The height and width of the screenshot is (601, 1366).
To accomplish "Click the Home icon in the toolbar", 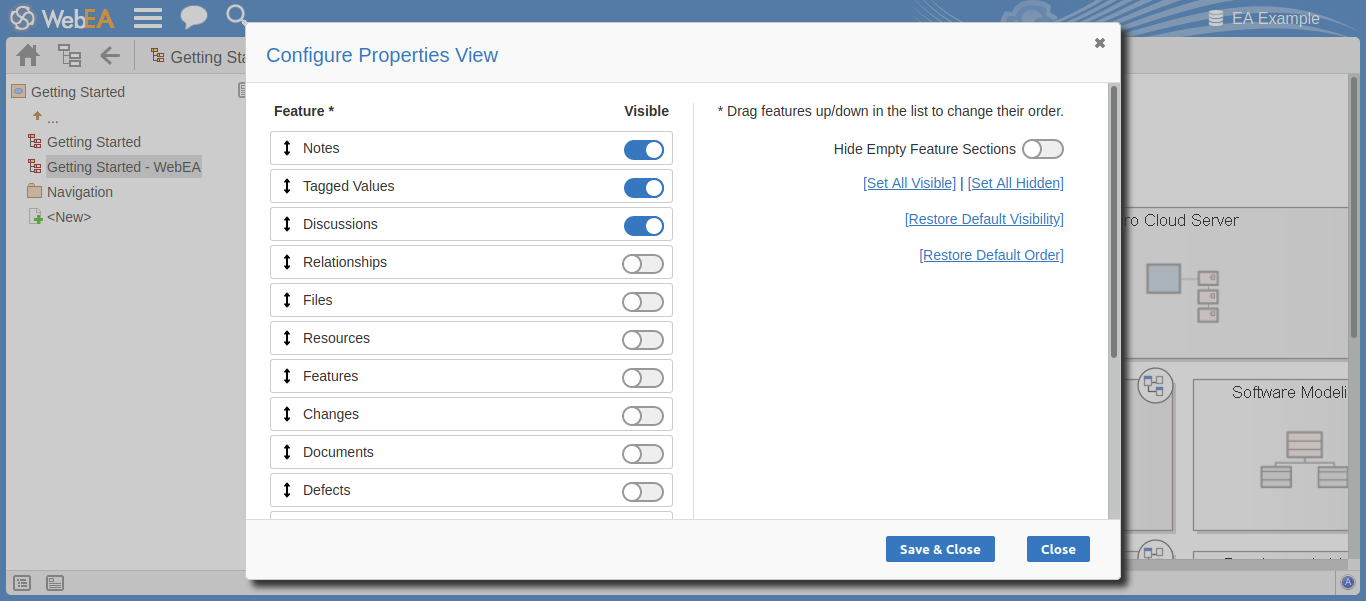I will pos(27,55).
